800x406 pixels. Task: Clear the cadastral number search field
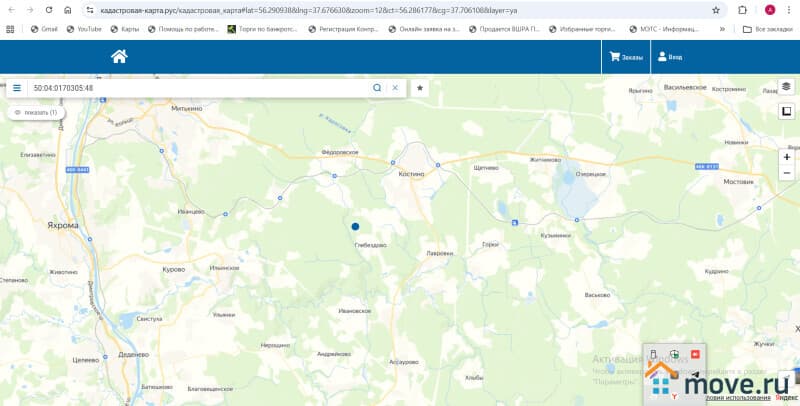point(395,88)
